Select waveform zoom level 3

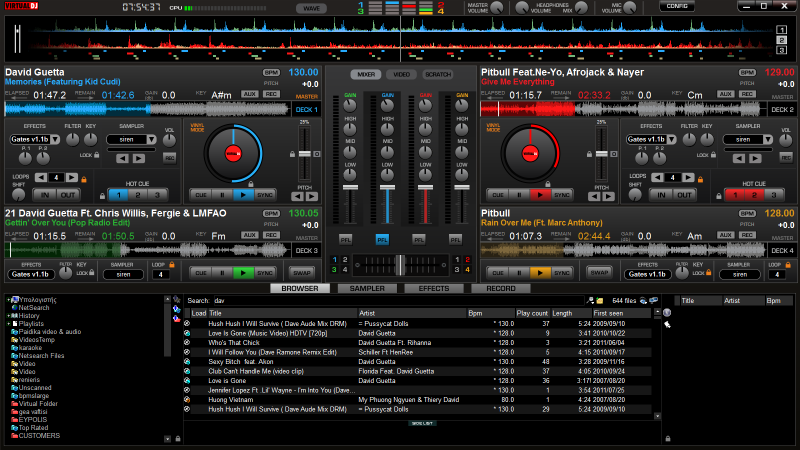(782, 50)
